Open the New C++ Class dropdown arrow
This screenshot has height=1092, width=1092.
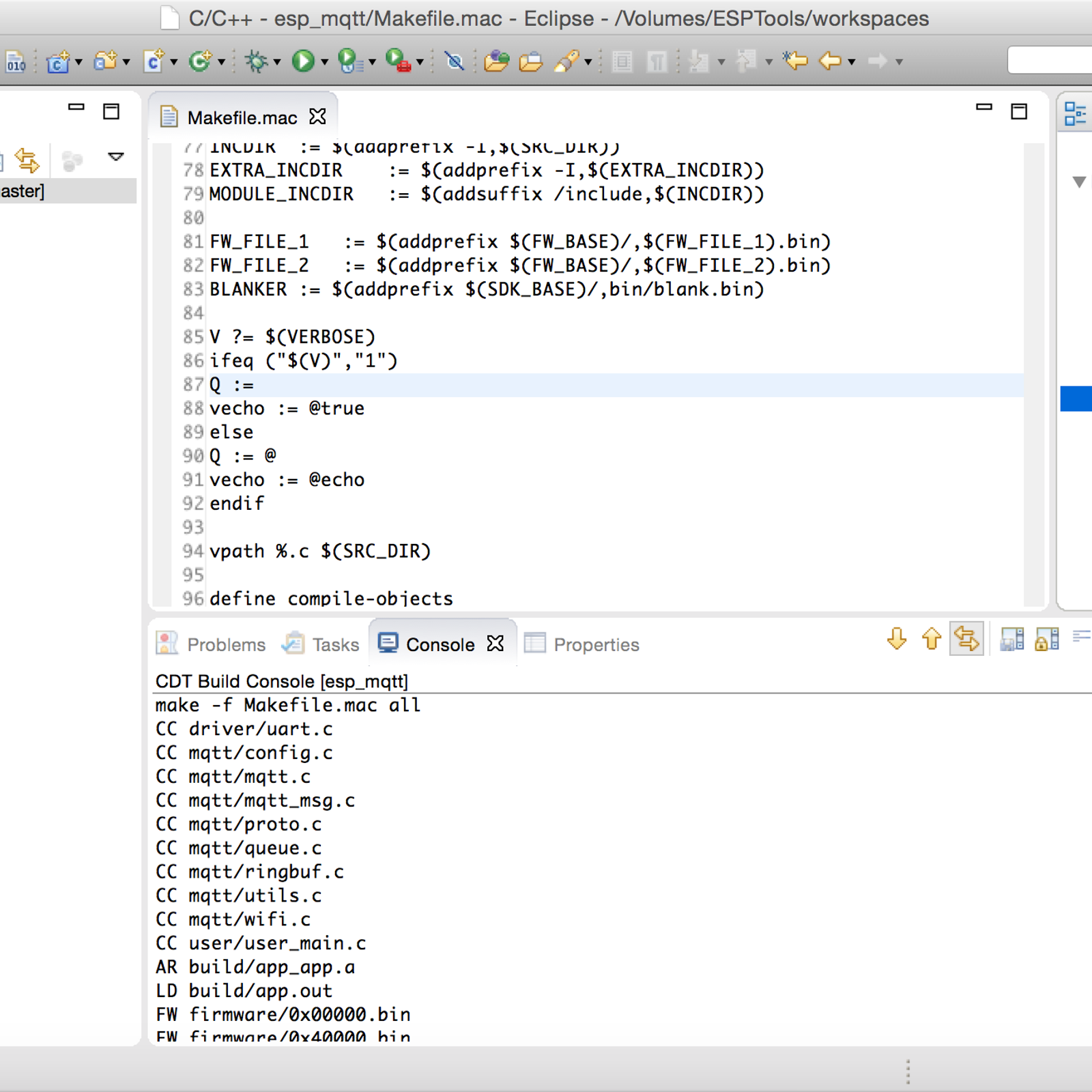pyautogui.click(x=221, y=63)
